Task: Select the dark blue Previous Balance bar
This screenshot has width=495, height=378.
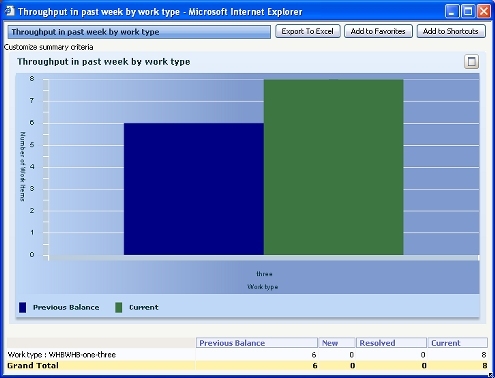Action: click(x=194, y=189)
